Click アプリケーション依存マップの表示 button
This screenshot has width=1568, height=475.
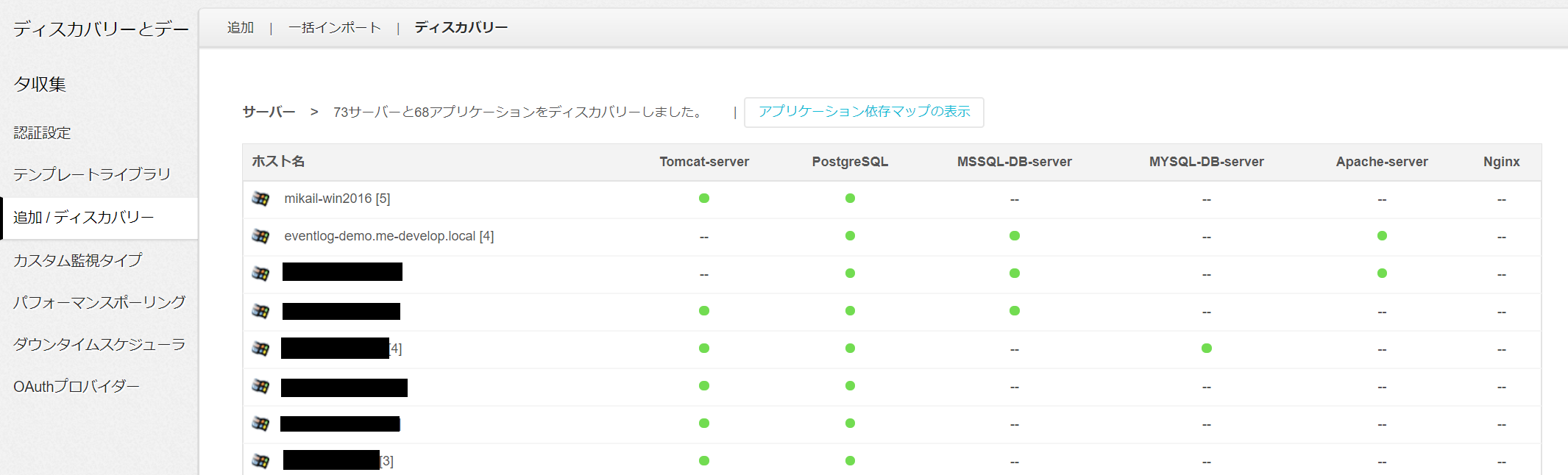(x=864, y=112)
